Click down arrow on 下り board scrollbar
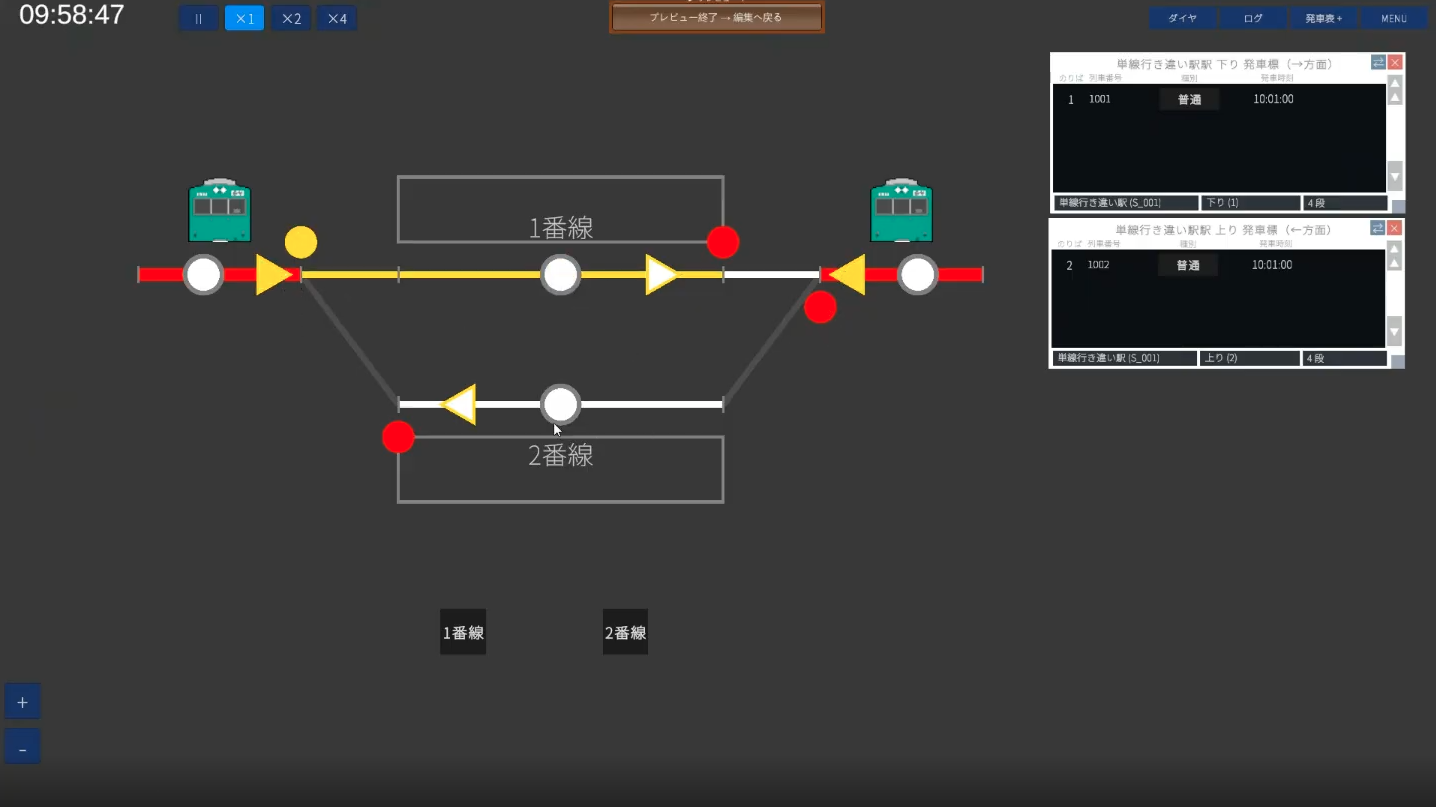Viewport: 1436px width, 807px height. 1395,176
